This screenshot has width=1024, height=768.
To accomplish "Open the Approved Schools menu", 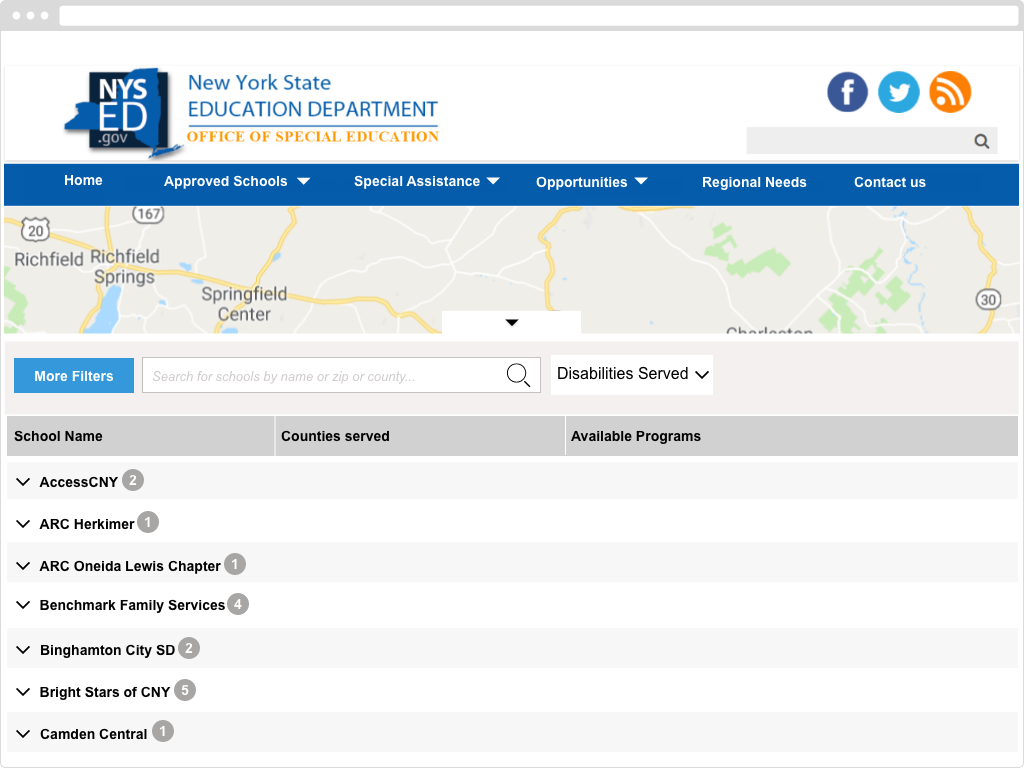I will click(x=237, y=182).
